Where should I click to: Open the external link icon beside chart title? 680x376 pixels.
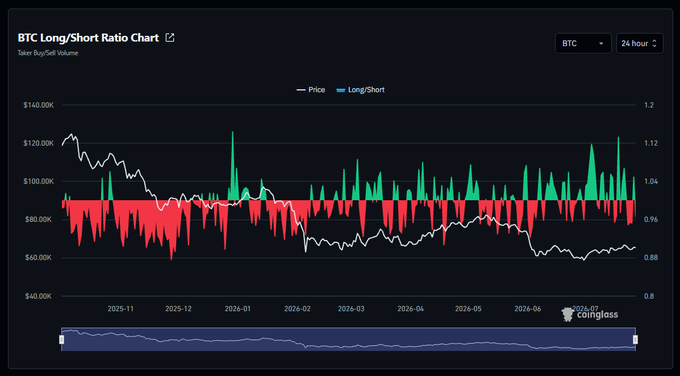170,38
